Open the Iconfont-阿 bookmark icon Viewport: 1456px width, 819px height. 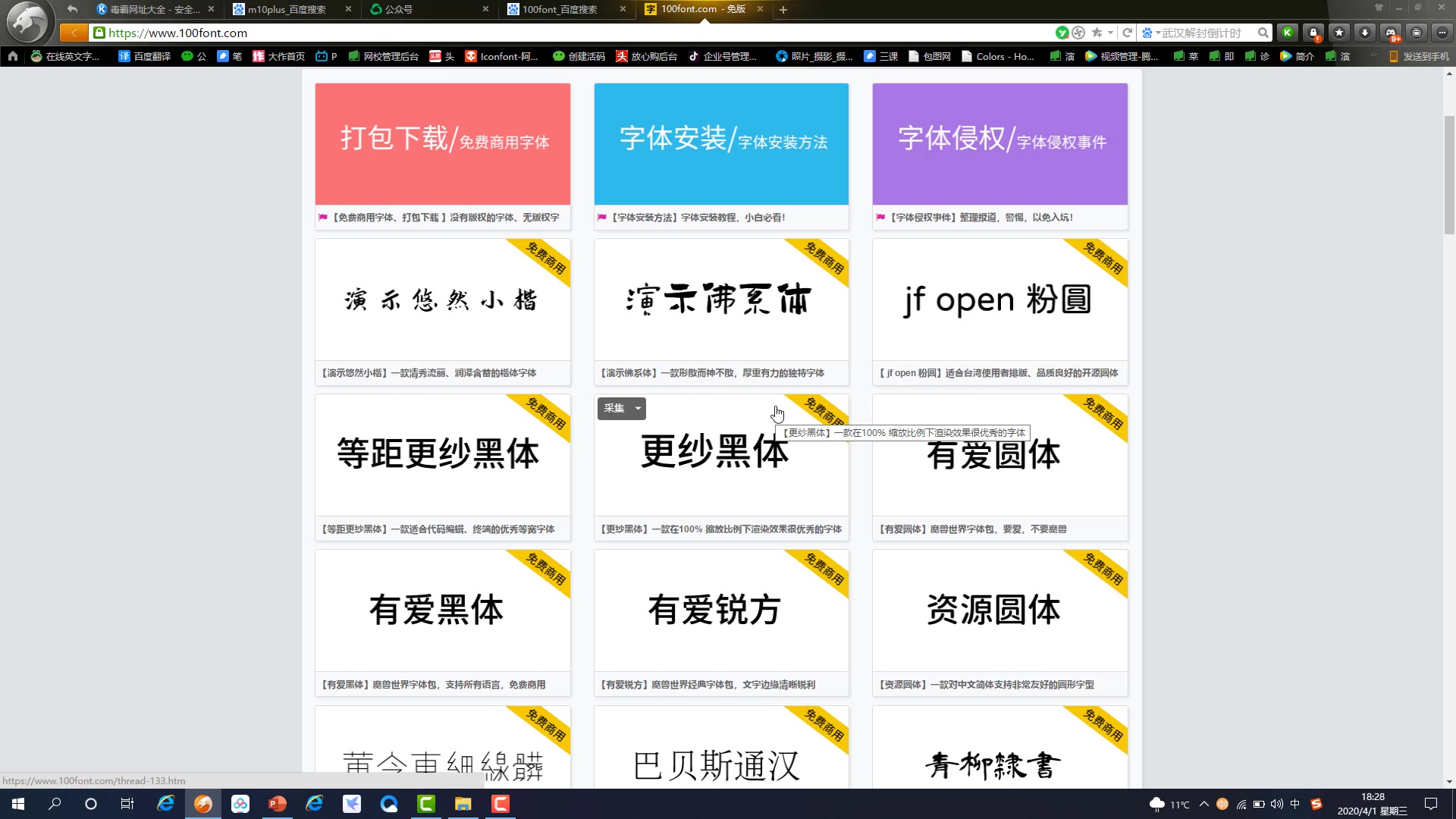tap(501, 56)
